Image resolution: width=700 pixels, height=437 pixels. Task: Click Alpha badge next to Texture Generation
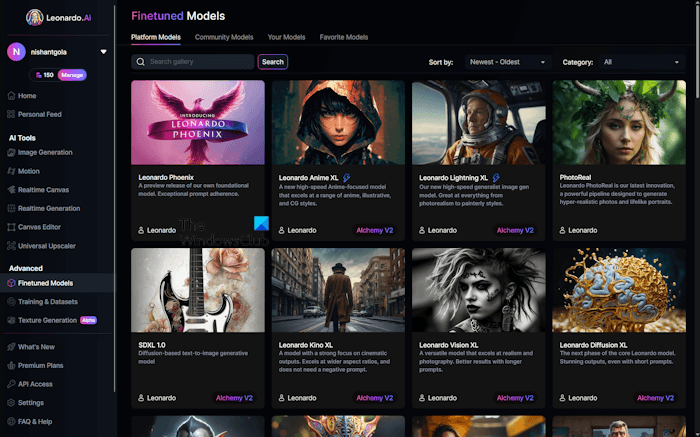click(x=88, y=320)
